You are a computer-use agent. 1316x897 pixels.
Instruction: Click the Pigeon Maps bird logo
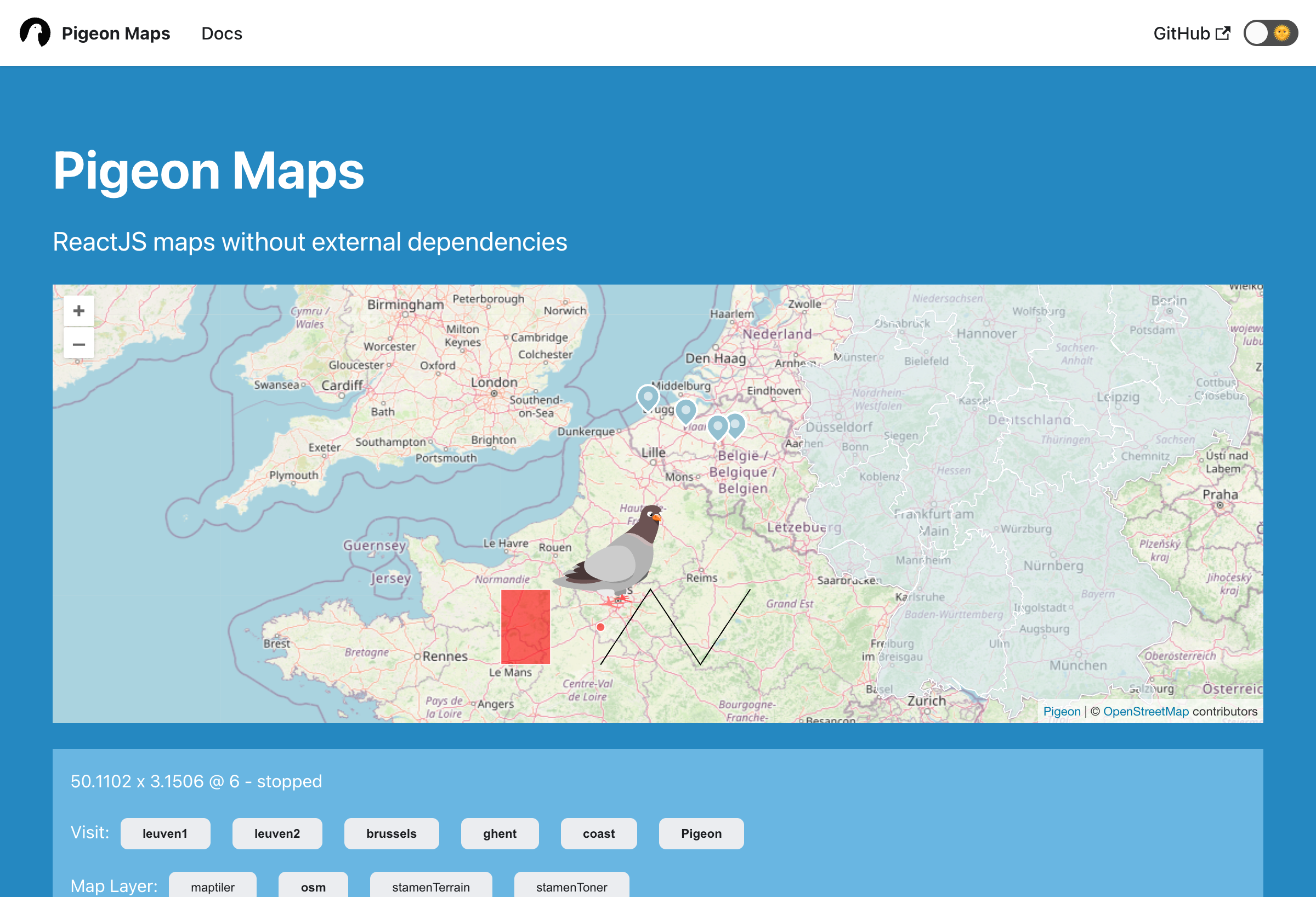tap(35, 33)
